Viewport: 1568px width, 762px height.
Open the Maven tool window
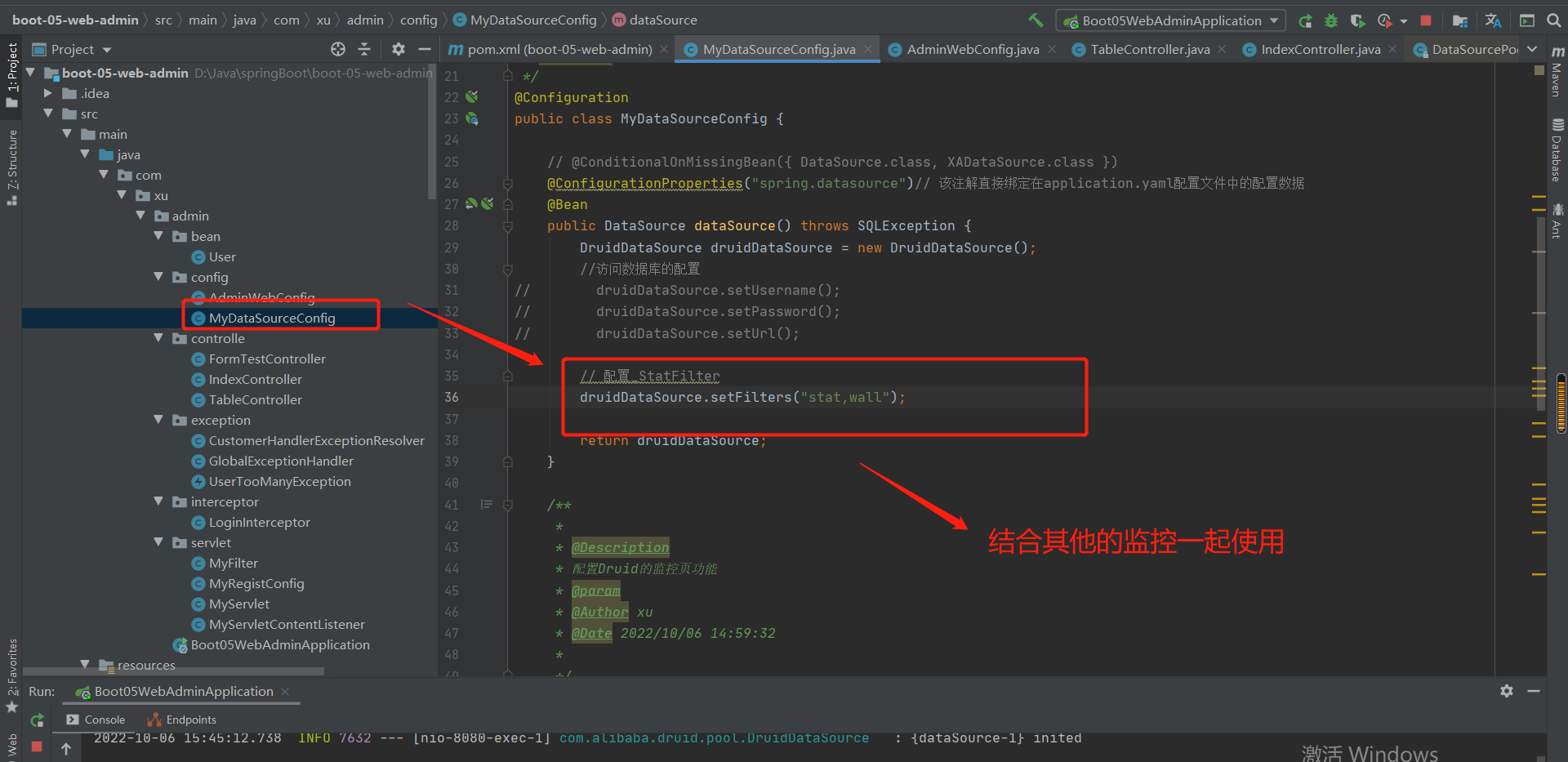(1557, 72)
